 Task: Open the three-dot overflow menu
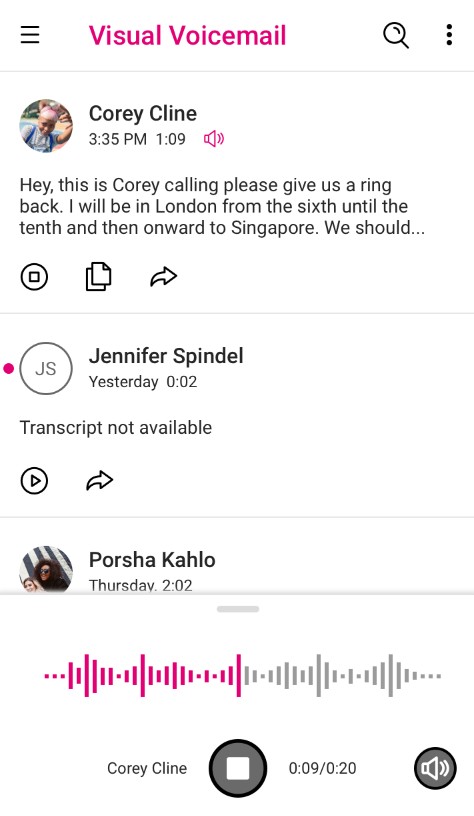click(x=449, y=35)
